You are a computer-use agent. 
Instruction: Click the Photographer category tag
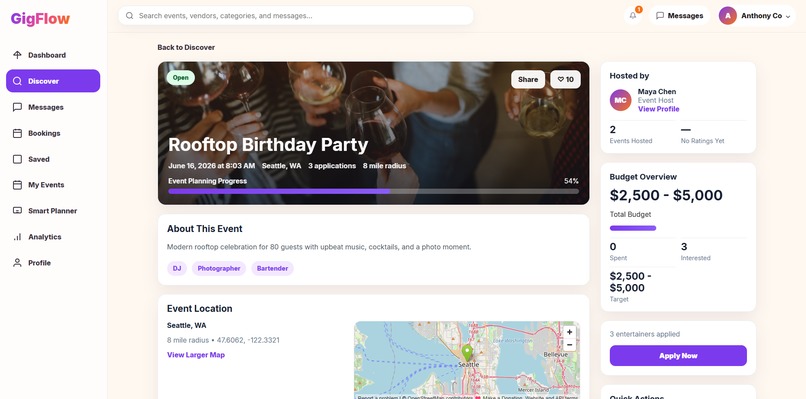coord(219,268)
